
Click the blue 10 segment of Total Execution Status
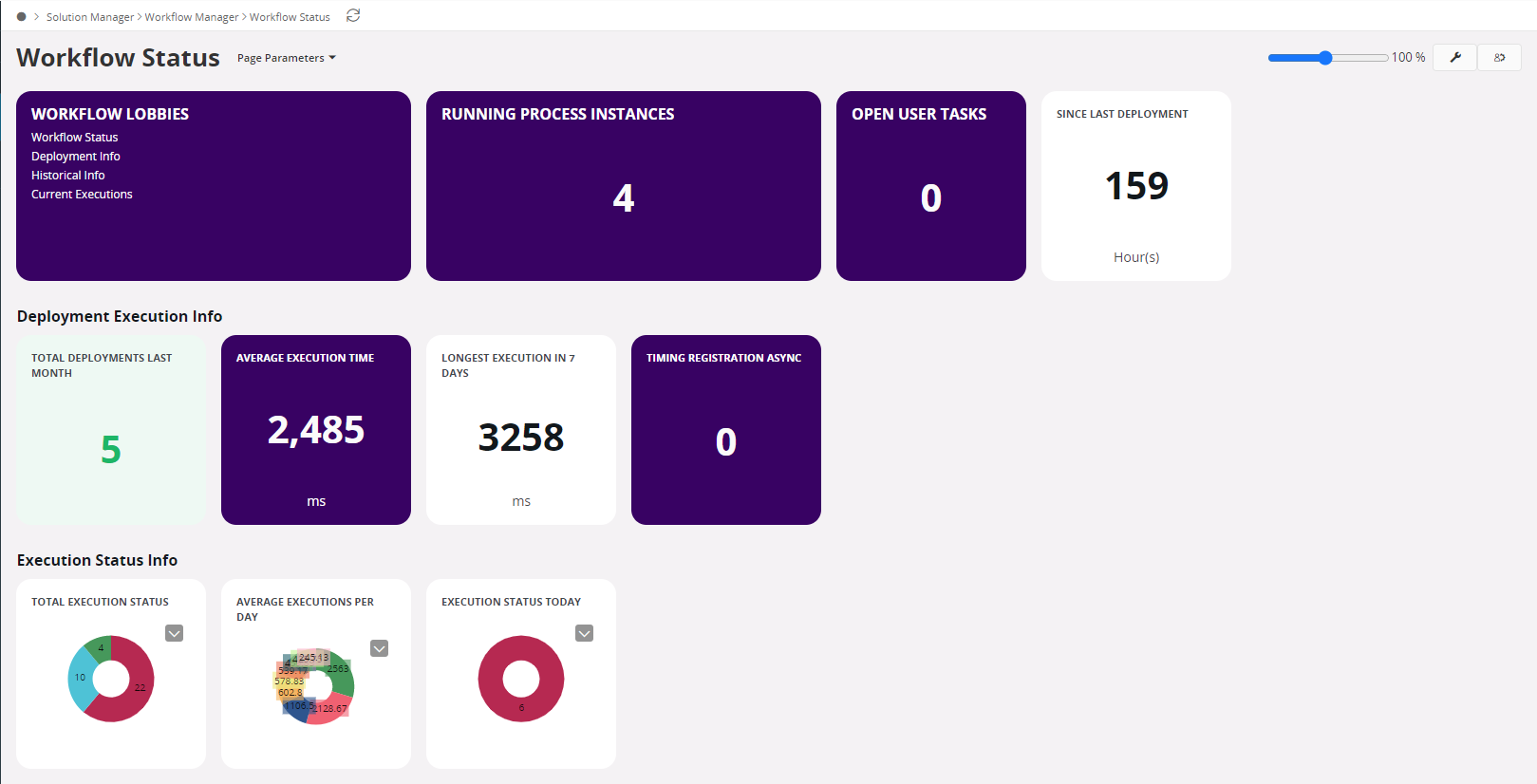[80, 679]
